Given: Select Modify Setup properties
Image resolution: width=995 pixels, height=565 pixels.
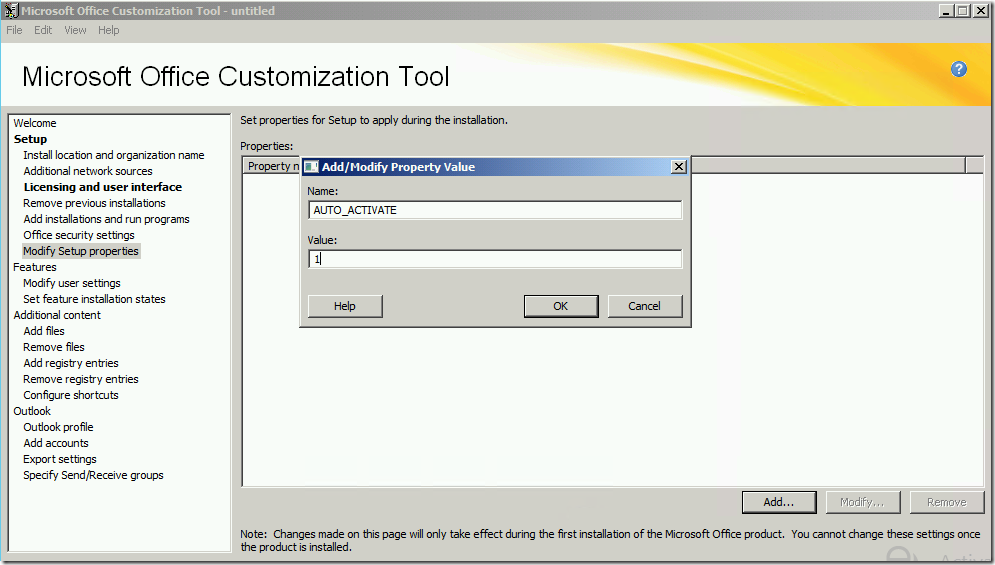Looking at the screenshot, I should click(81, 251).
